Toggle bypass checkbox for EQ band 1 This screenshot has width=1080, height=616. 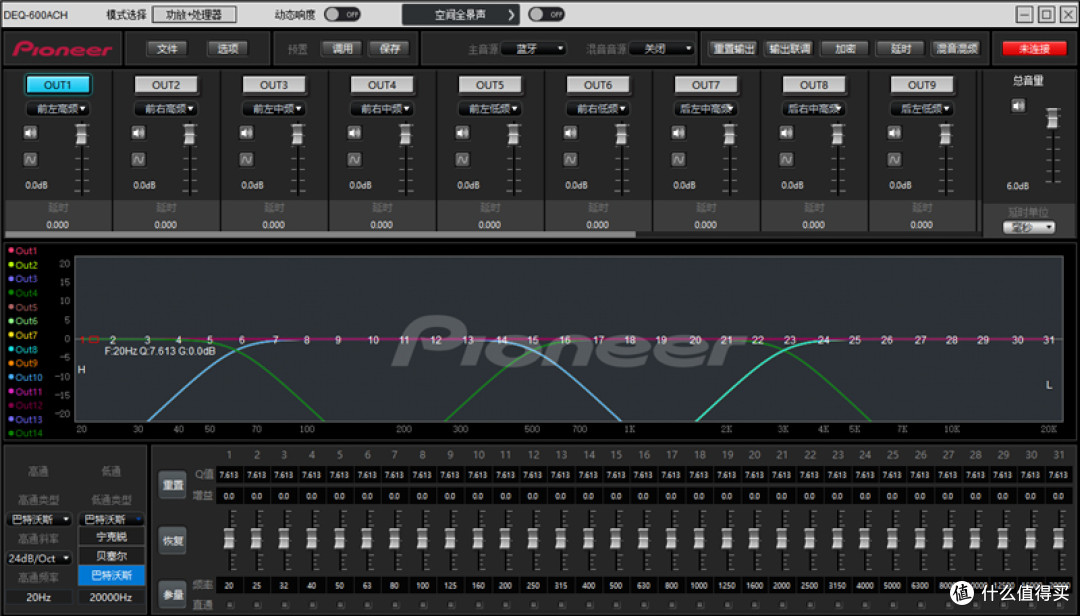[229, 605]
